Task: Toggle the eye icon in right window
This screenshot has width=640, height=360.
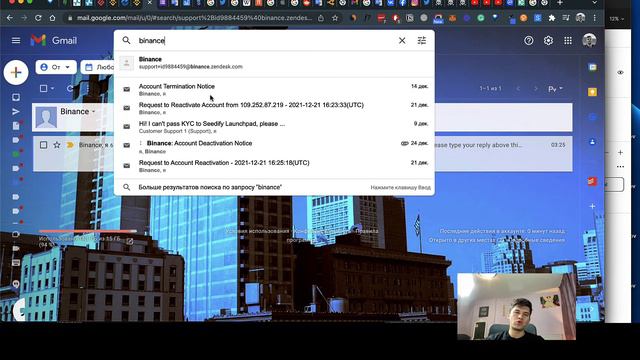Action: 620,72
